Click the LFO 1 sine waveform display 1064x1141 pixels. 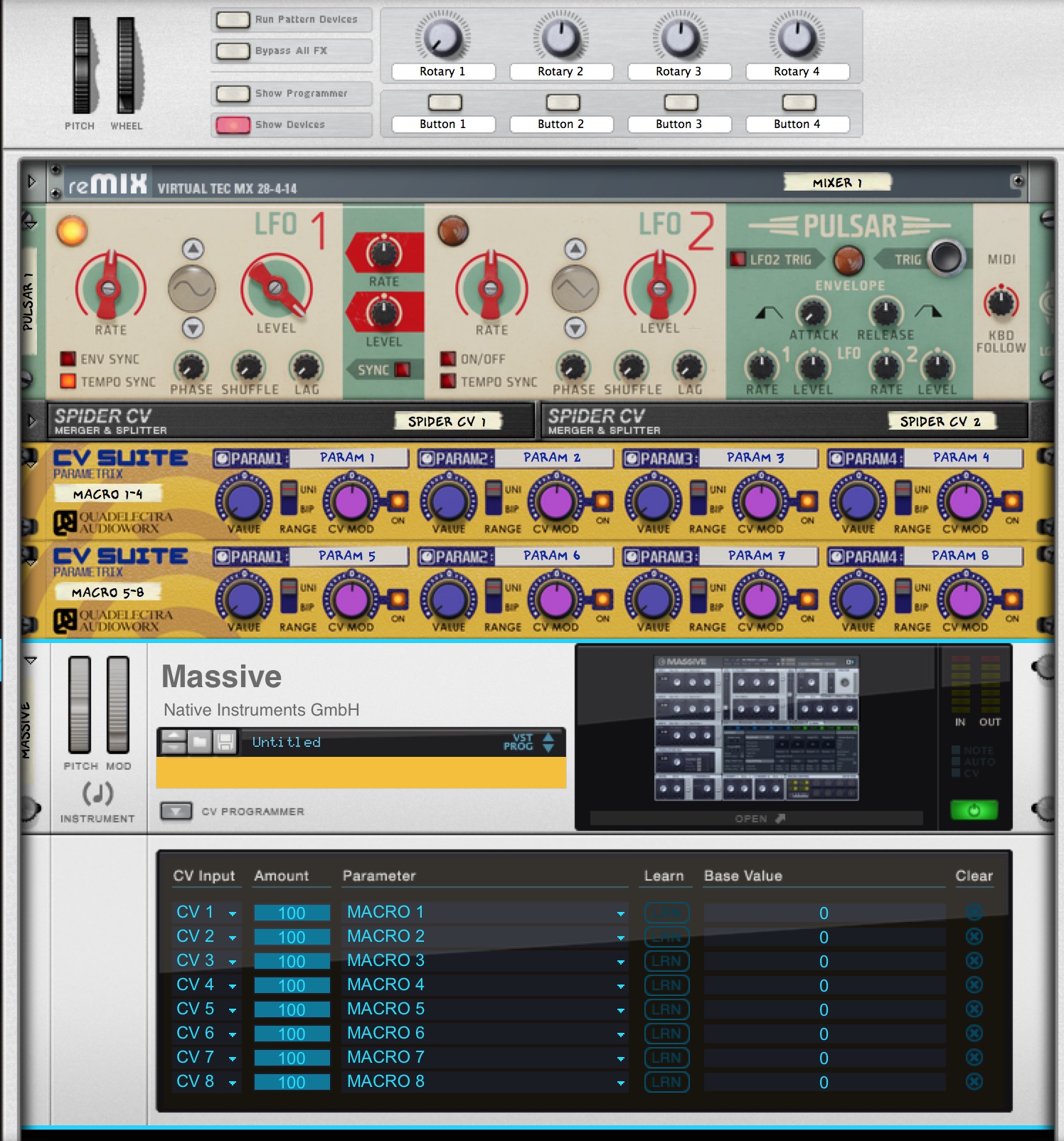point(192,288)
